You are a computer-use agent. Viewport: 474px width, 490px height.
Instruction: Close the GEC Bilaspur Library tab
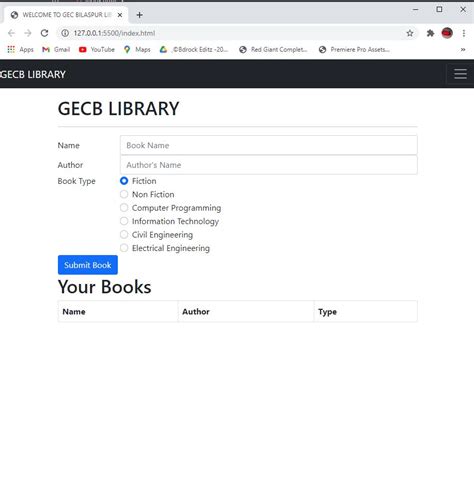click(x=120, y=15)
